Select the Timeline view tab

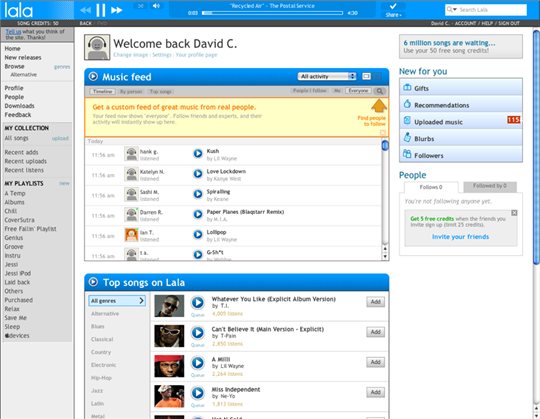pyautogui.click(x=103, y=92)
